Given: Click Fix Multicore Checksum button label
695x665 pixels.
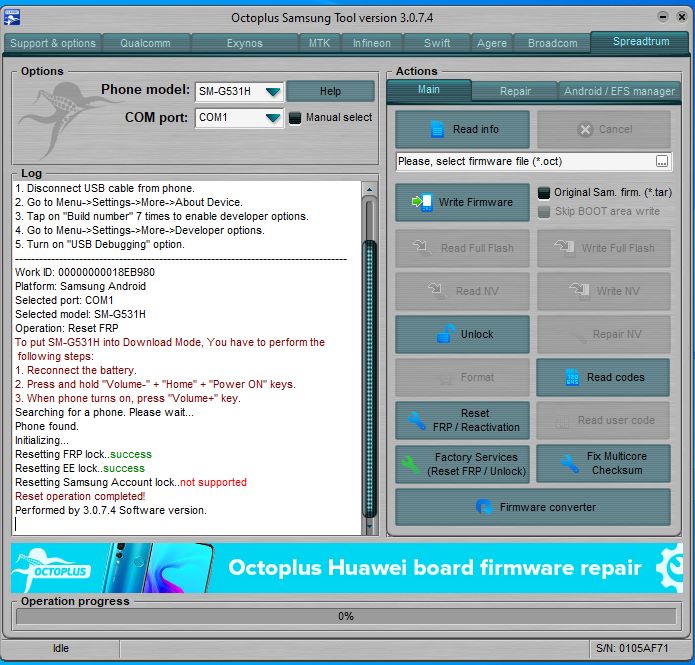Looking at the screenshot, I should [x=617, y=463].
